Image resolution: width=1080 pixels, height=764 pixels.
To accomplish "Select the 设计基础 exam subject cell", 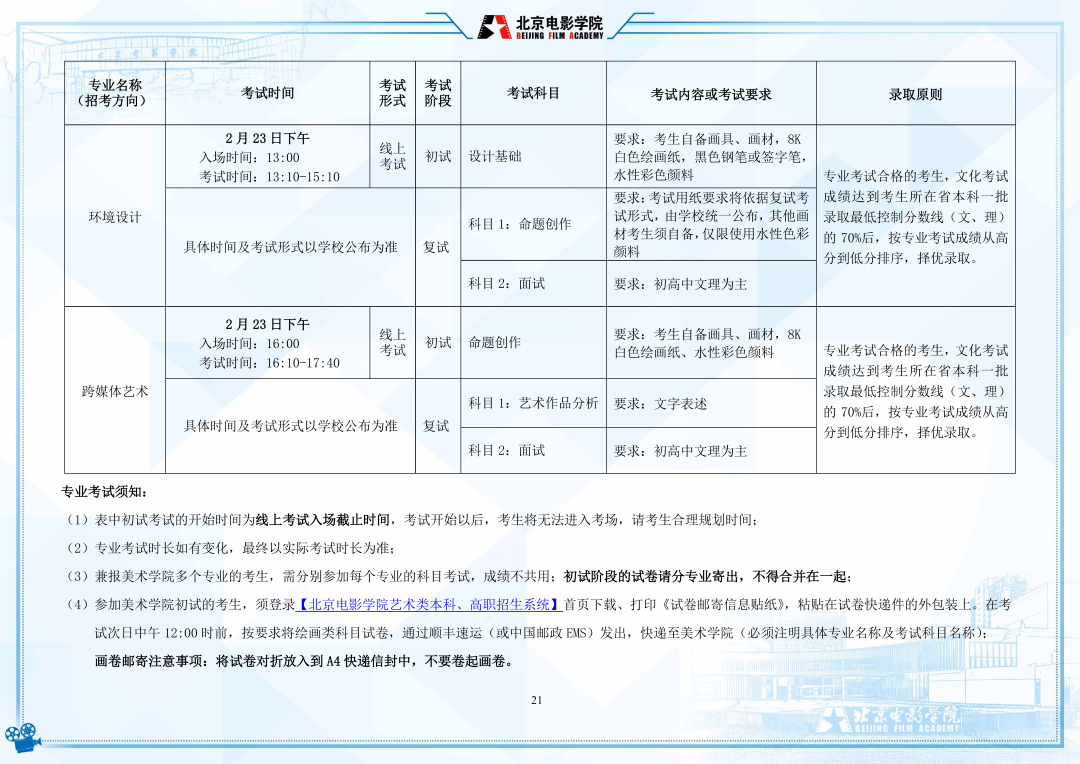I will (495, 156).
